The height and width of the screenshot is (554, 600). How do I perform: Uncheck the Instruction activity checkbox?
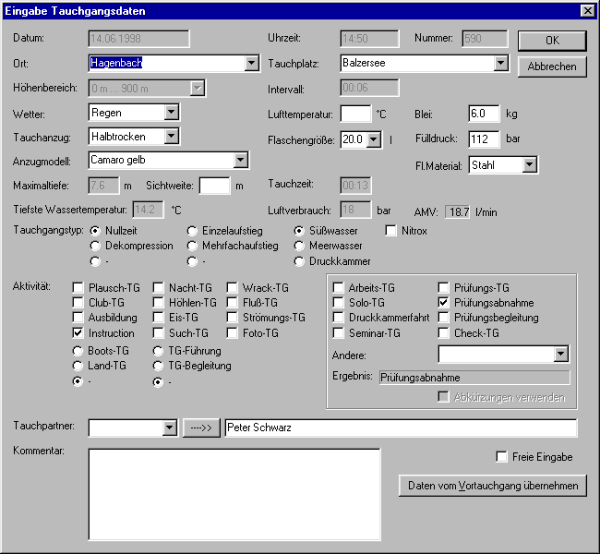click(x=79, y=332)
